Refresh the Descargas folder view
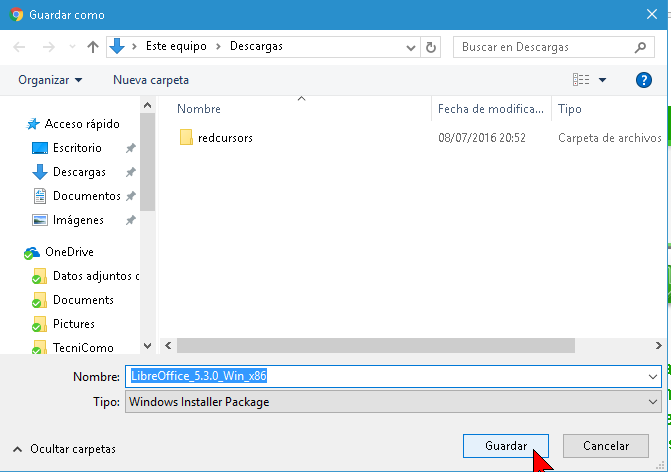 point(431,47)
